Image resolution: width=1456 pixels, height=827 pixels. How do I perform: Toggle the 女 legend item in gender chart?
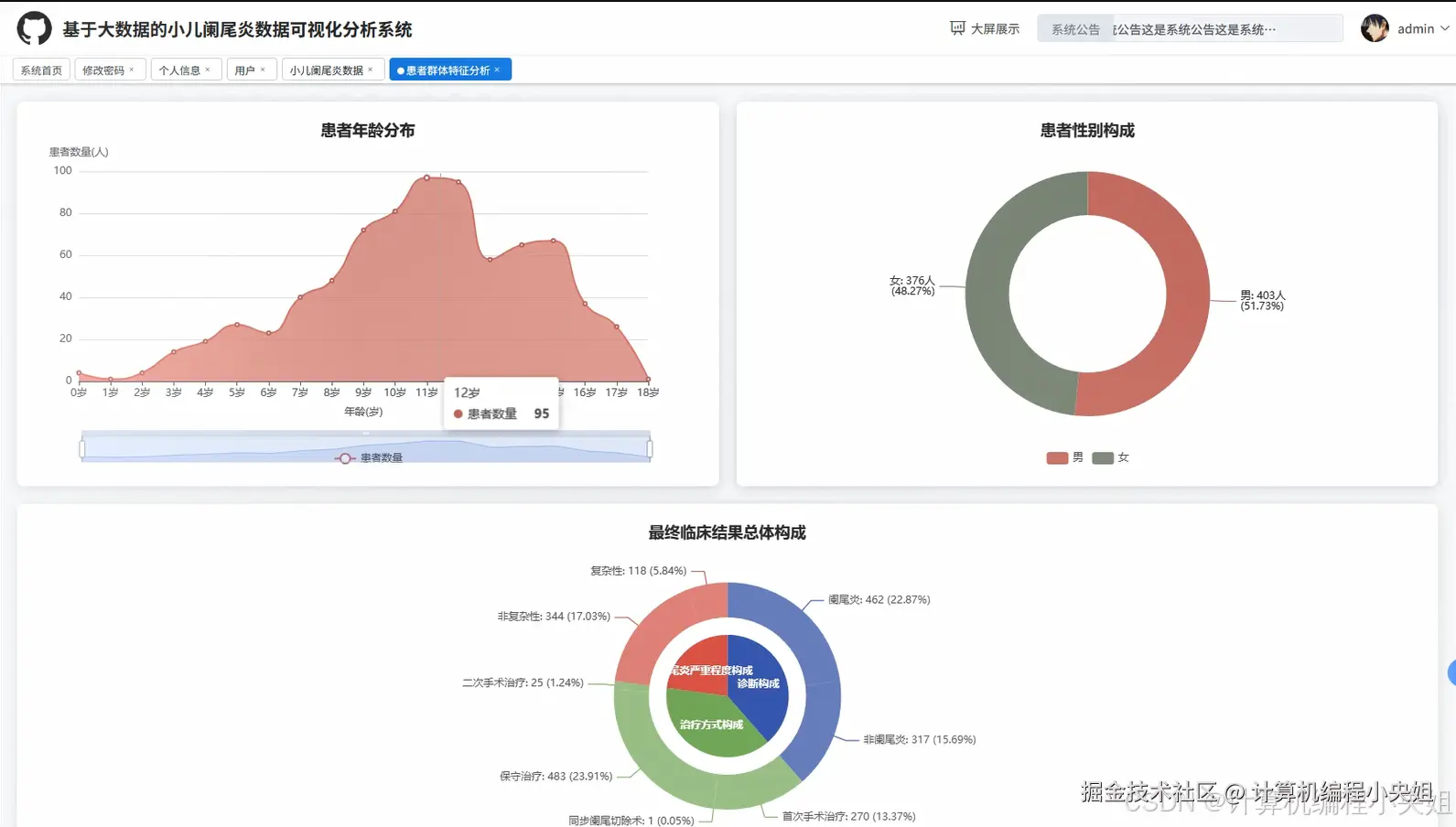click(x=1111, y=457)
